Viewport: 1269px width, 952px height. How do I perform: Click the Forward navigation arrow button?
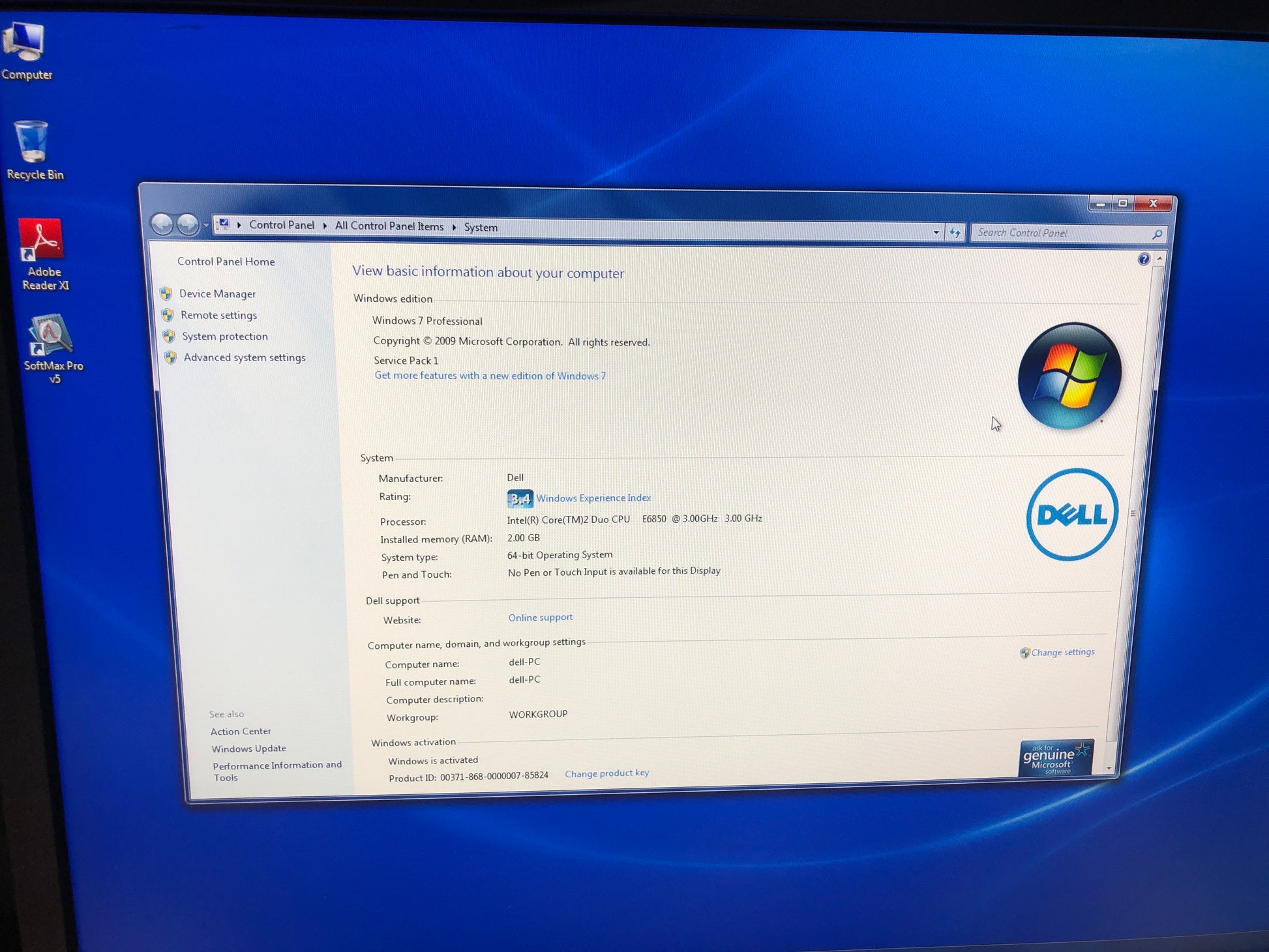tap(188, 225)
